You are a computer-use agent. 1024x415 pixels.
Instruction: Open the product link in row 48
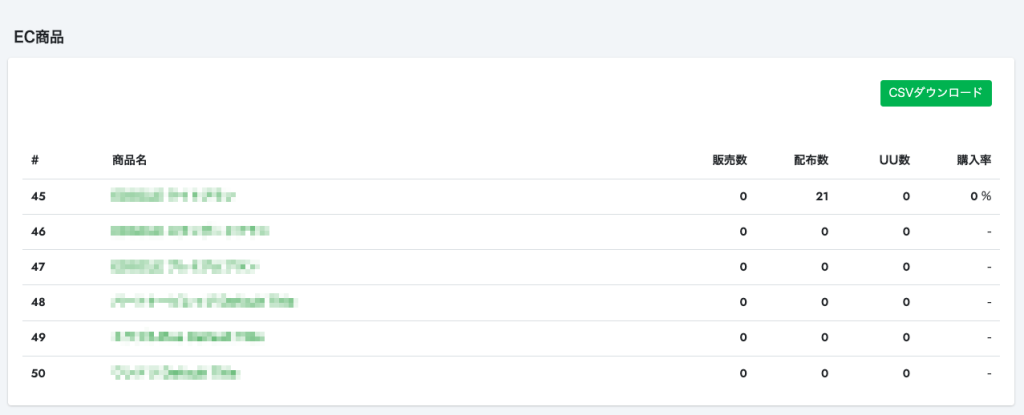[204, 302]
